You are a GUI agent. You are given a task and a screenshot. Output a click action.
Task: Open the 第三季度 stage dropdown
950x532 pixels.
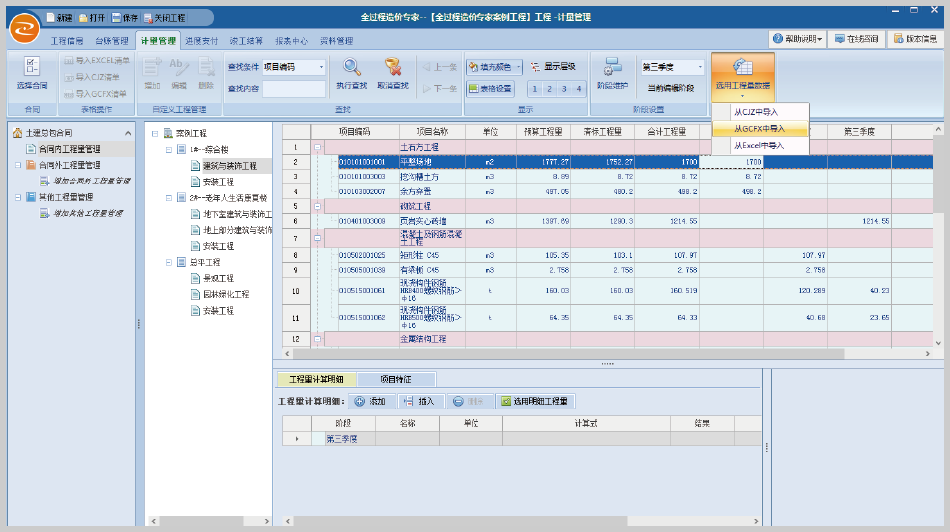click(699, 67)
